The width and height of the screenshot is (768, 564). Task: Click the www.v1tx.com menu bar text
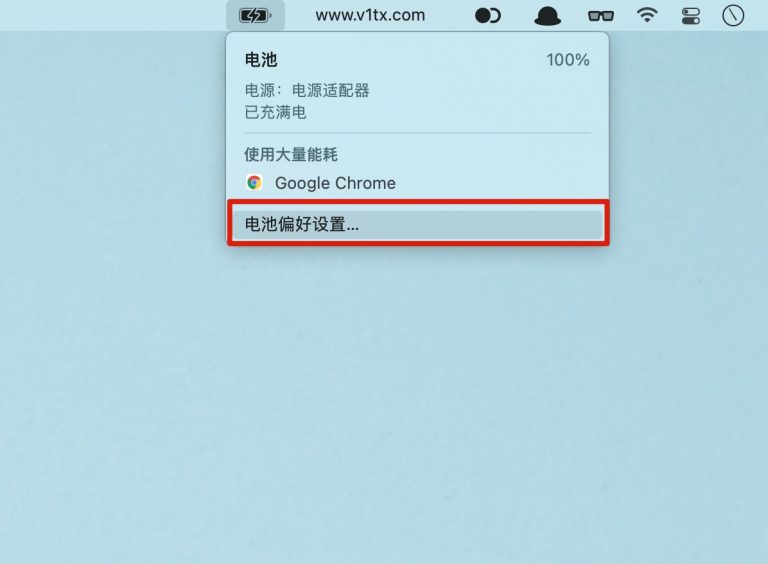[x=370, y=16]
